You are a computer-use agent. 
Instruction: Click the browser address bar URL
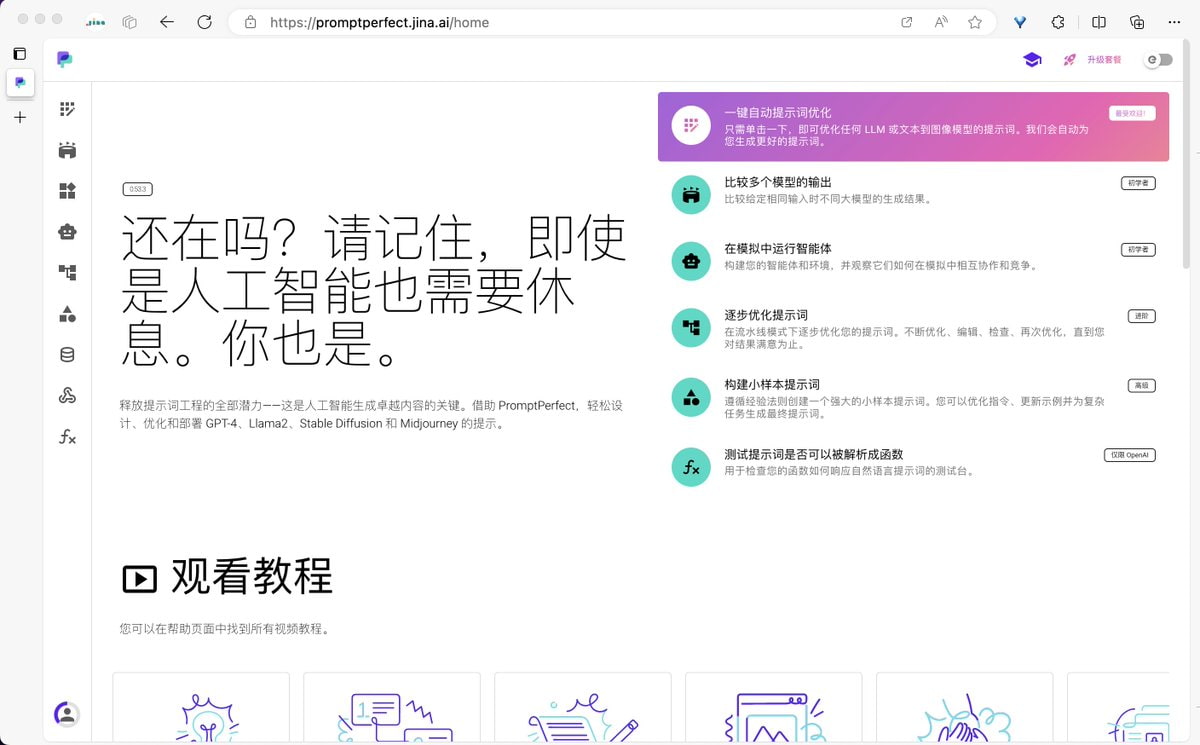tap(380, 22)
